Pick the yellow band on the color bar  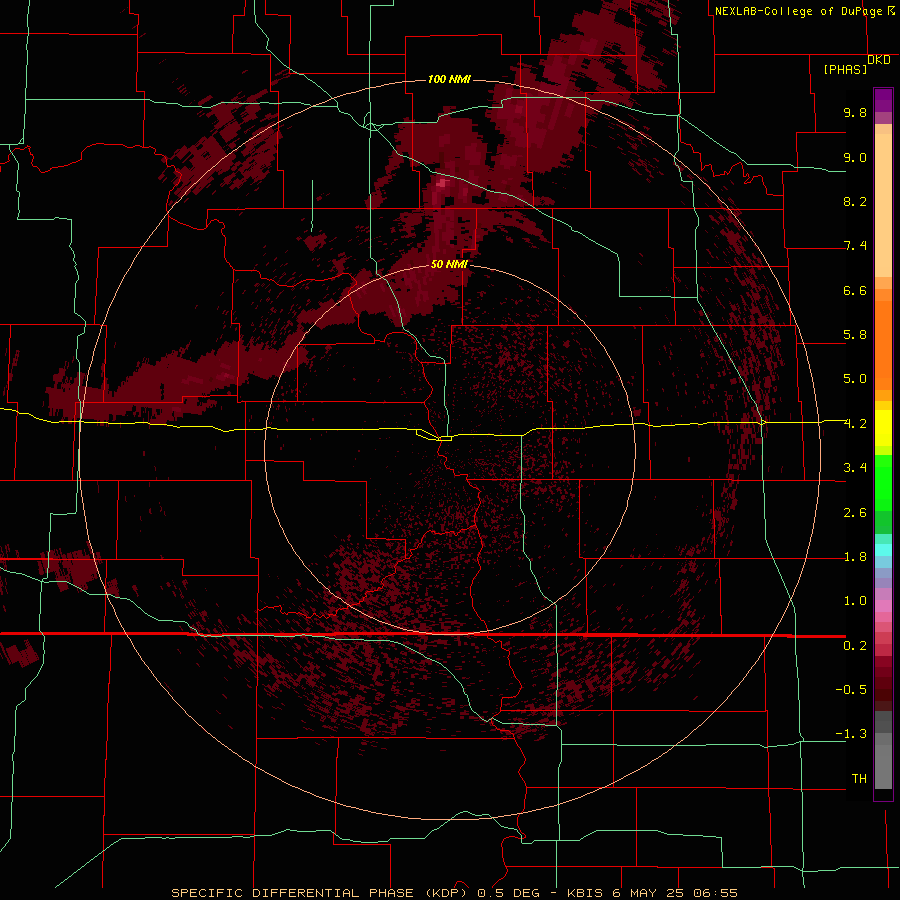point(883,428)
